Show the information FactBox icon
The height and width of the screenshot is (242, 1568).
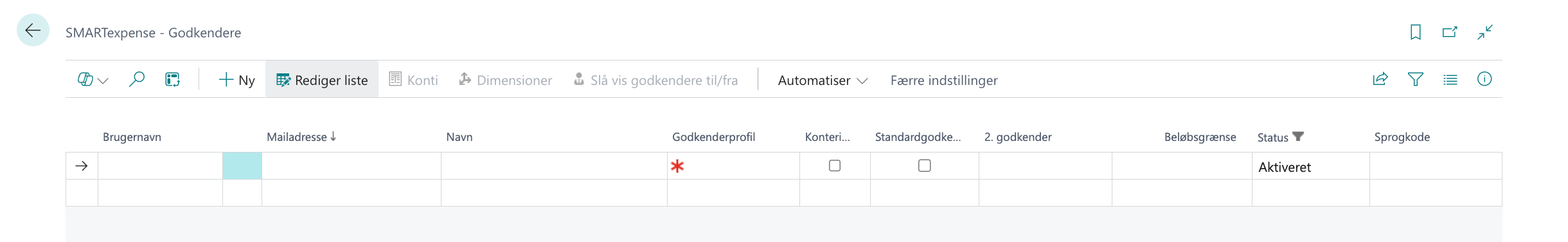tap(1484, 79)
